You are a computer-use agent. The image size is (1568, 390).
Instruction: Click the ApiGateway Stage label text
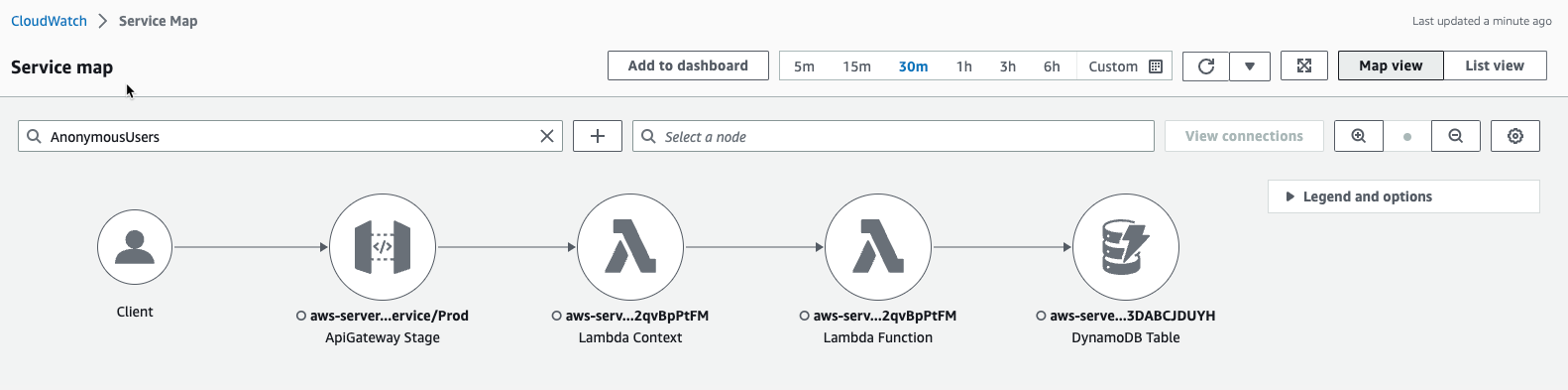(x=383, y=337)
